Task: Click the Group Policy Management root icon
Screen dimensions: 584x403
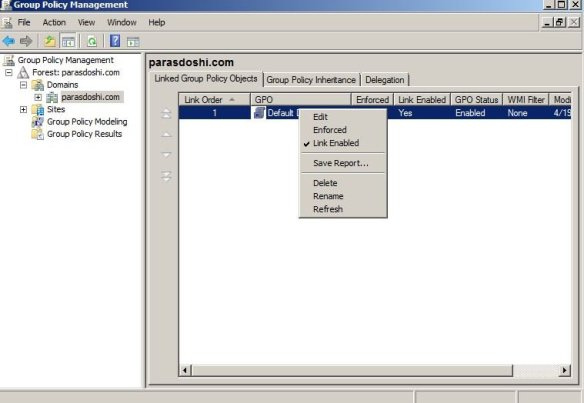Action: click(x=9, y=60)
